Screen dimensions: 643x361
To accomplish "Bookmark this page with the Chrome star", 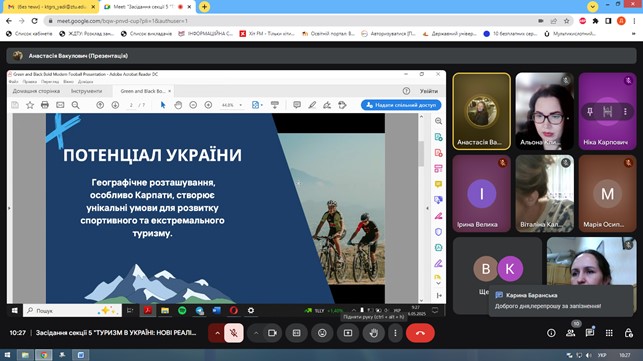I will click(567, 21).
